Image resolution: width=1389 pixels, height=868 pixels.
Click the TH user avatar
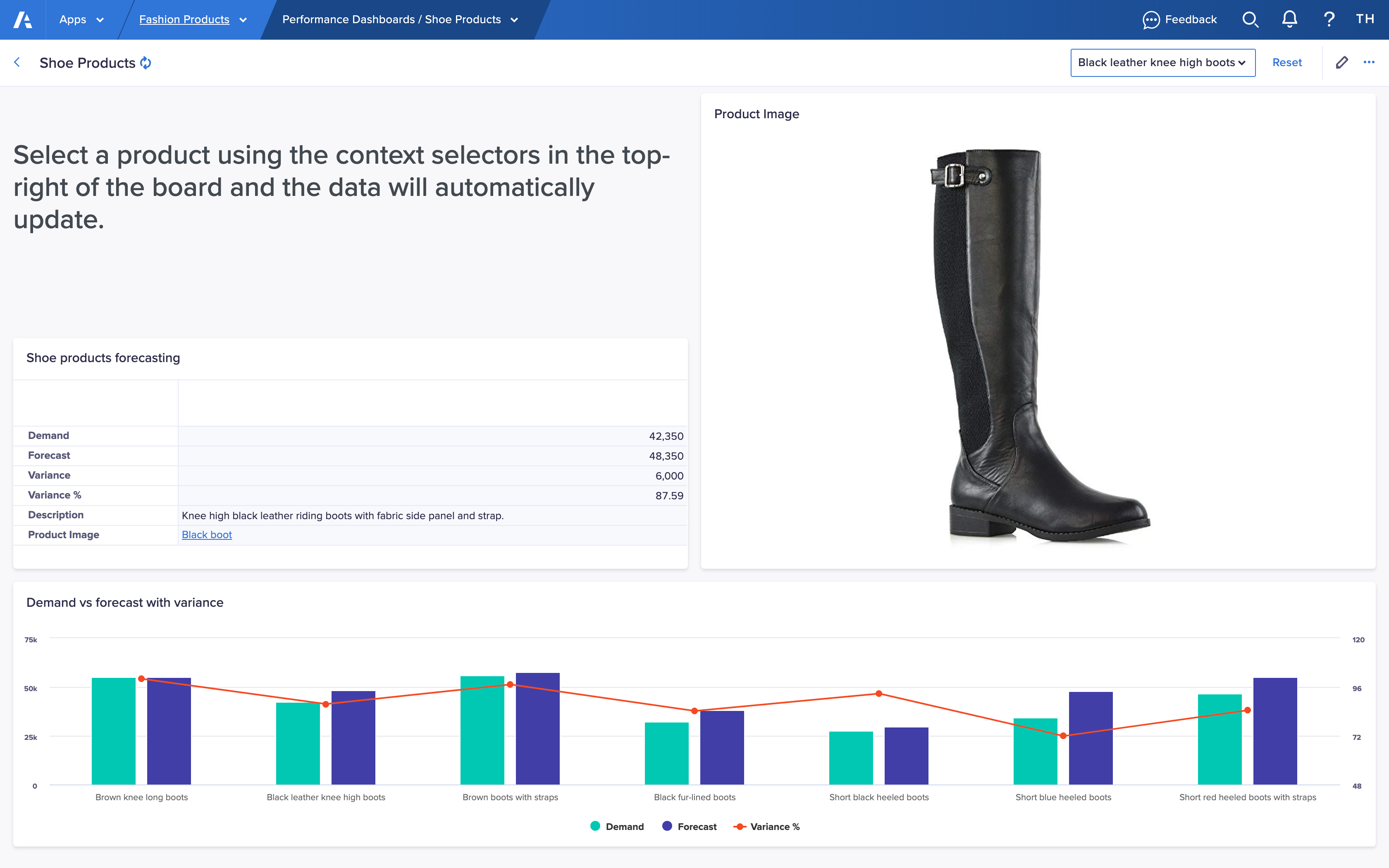click(1365, 19)
